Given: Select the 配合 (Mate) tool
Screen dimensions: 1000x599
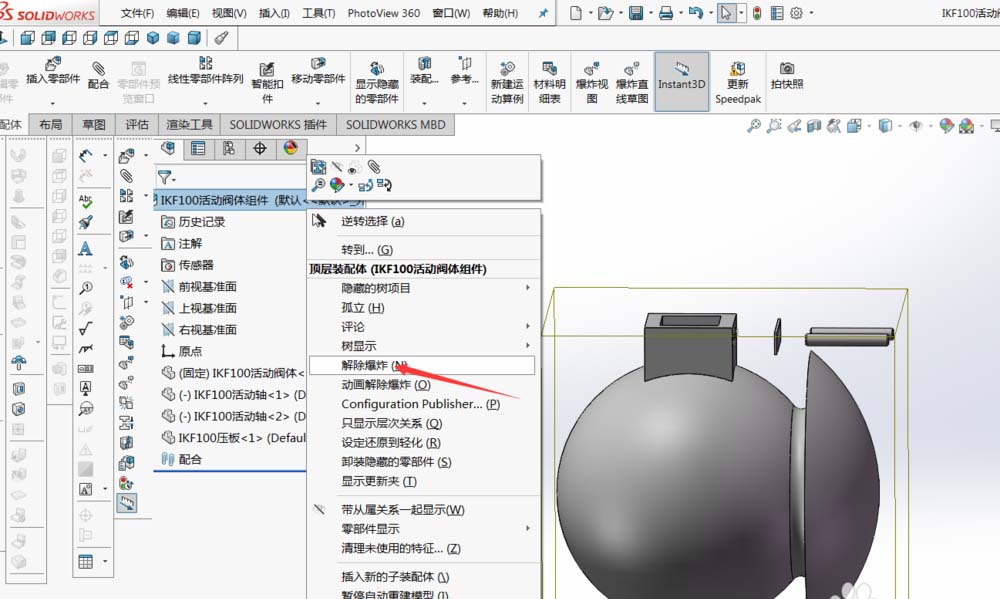Looking at the screenshot, I should (x=97, y=75).
